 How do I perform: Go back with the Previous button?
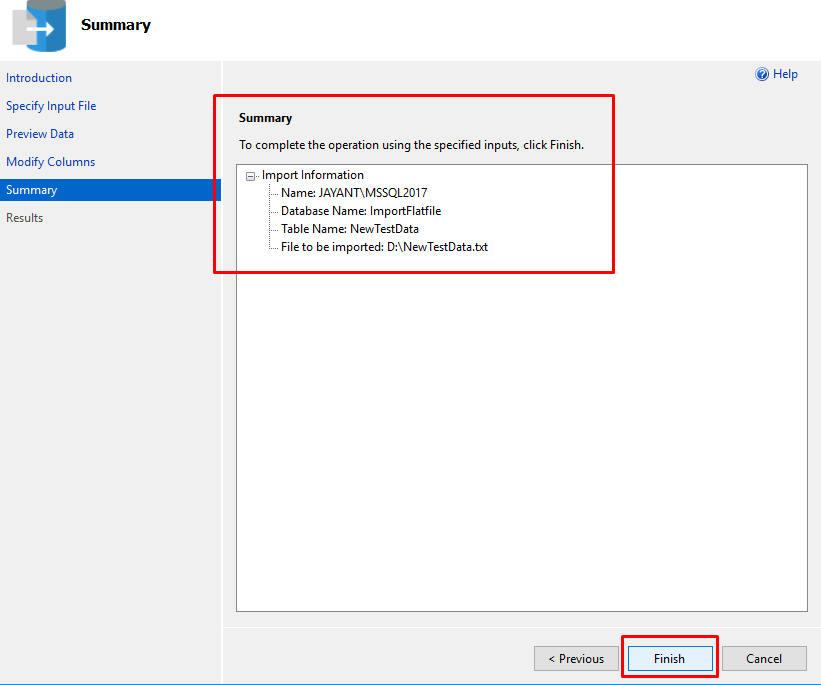576,658
